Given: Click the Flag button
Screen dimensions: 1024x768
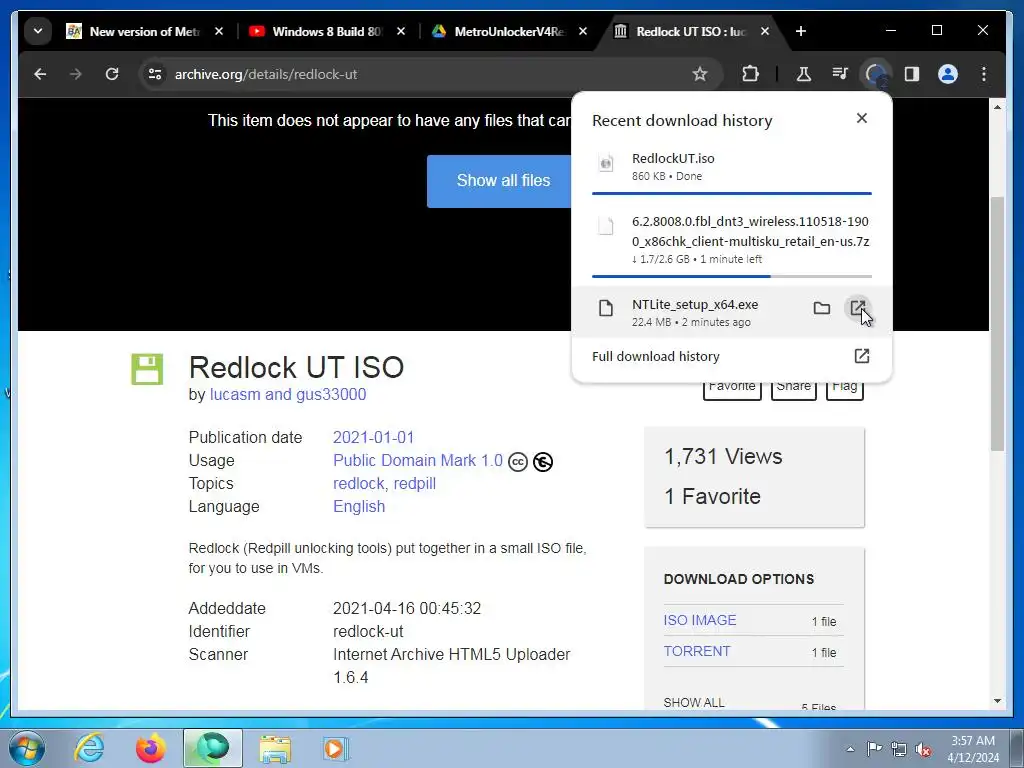Looking at the screenshot, I should [x=844, y=388].
